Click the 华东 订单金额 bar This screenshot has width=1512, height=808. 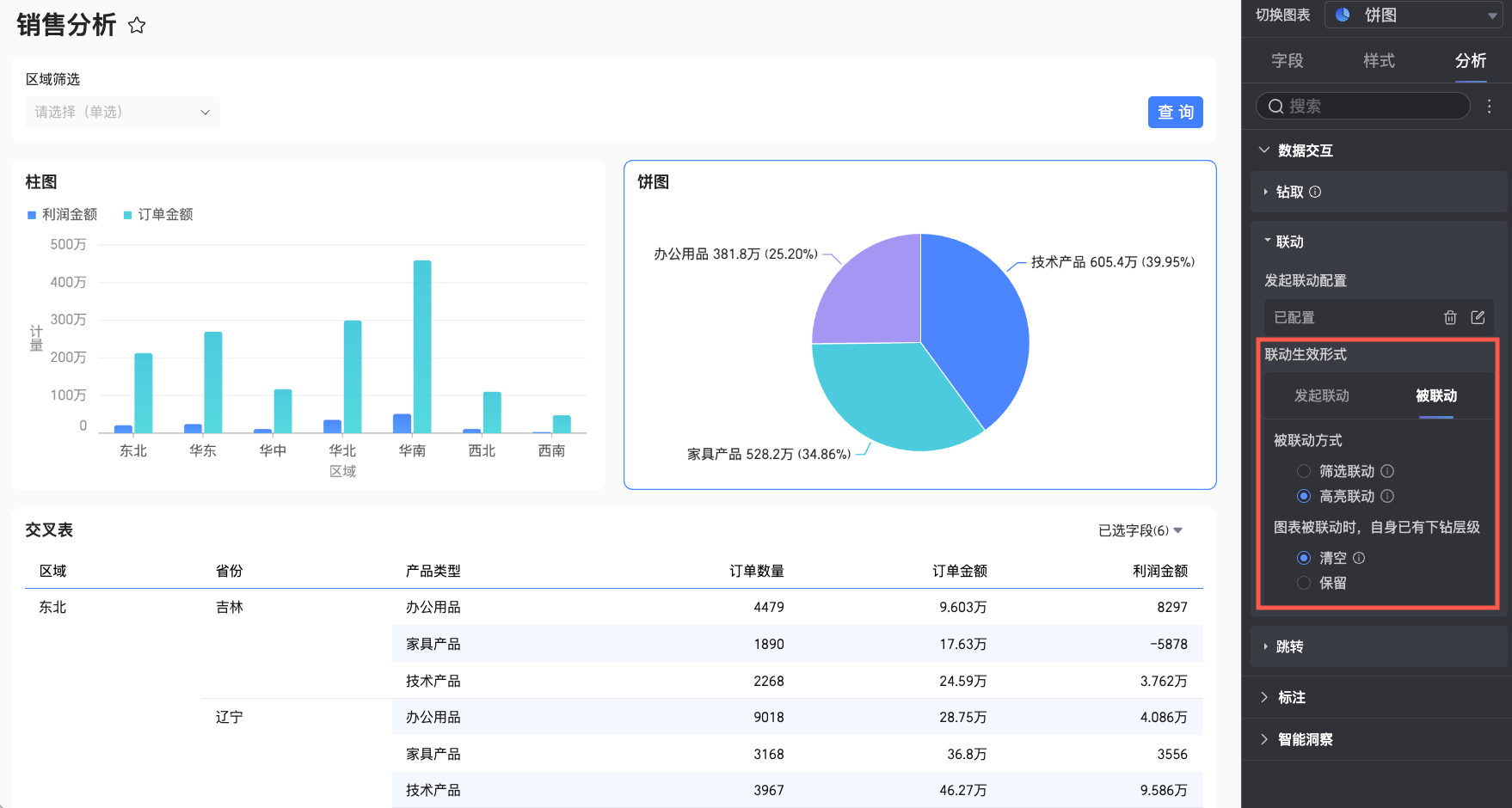[x=213, y=383]
